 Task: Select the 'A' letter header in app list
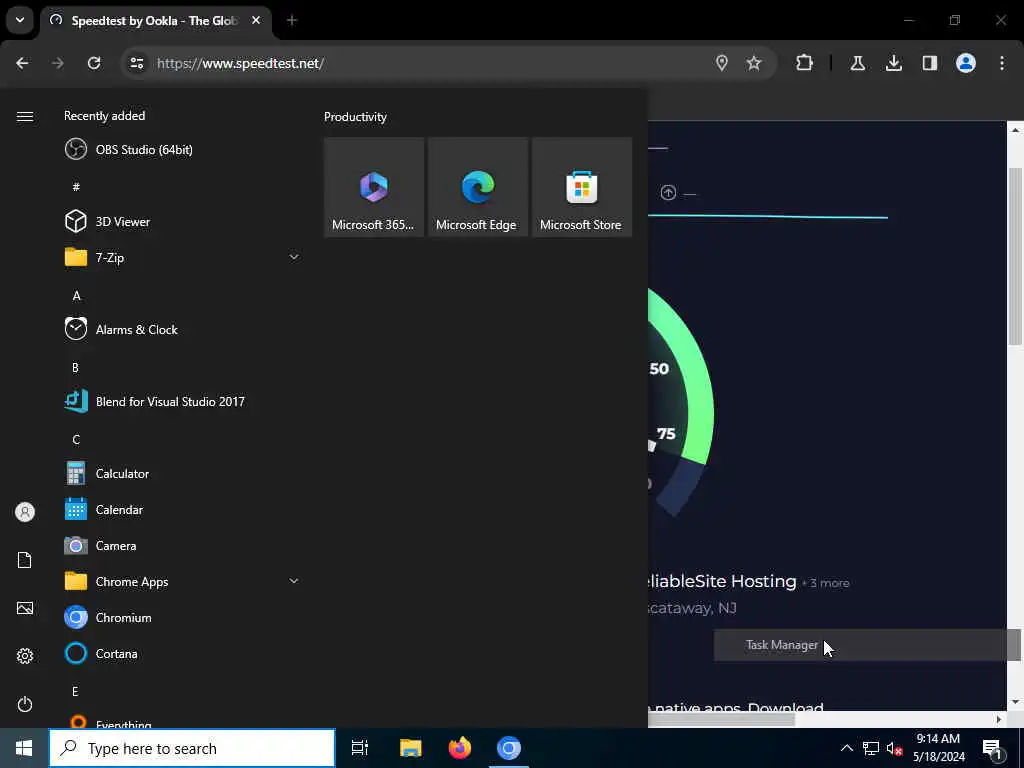[76, 296]
